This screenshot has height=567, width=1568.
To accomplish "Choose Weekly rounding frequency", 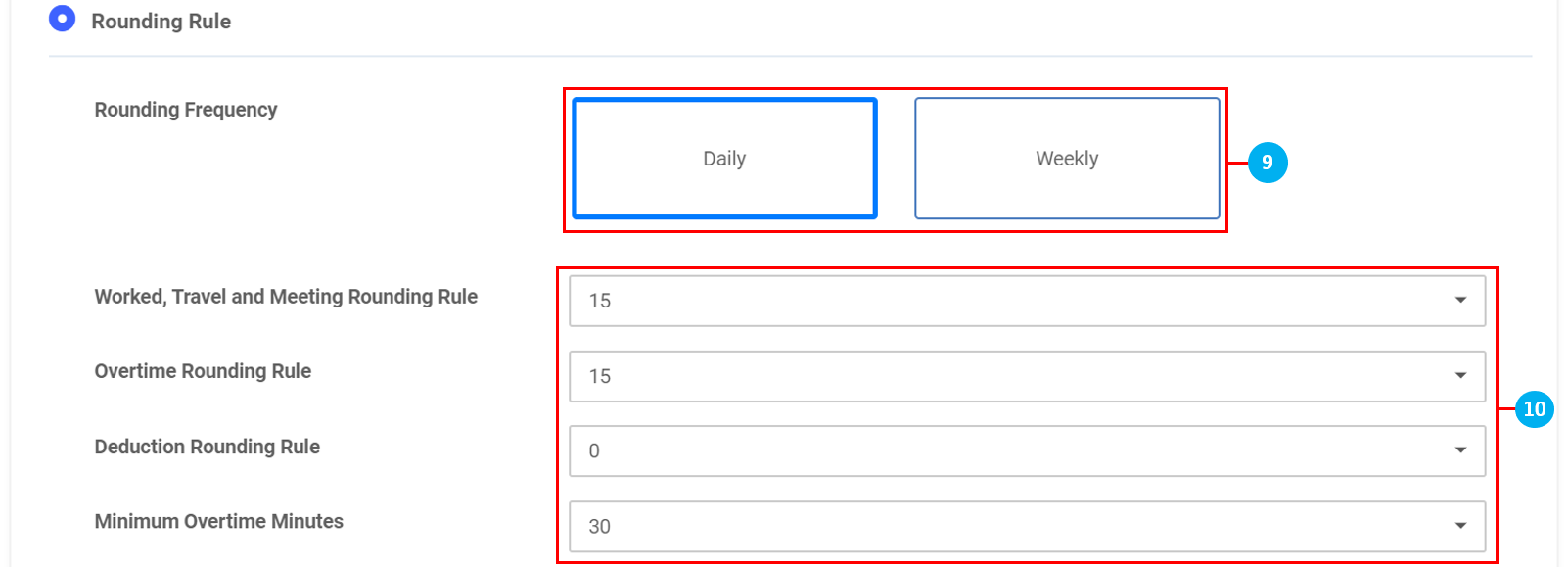I will [x=1067, y=159].
